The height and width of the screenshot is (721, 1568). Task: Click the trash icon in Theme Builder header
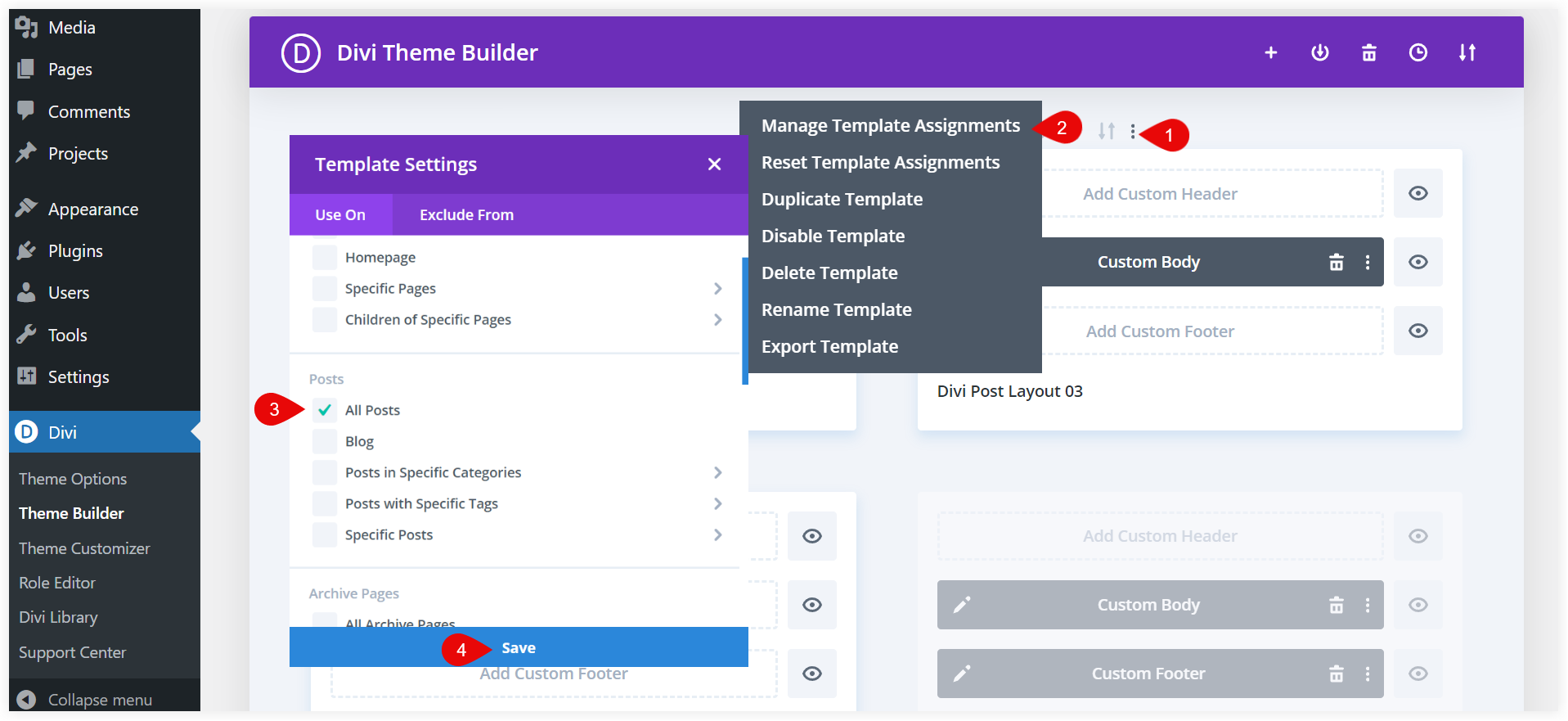coord(1368,52)
